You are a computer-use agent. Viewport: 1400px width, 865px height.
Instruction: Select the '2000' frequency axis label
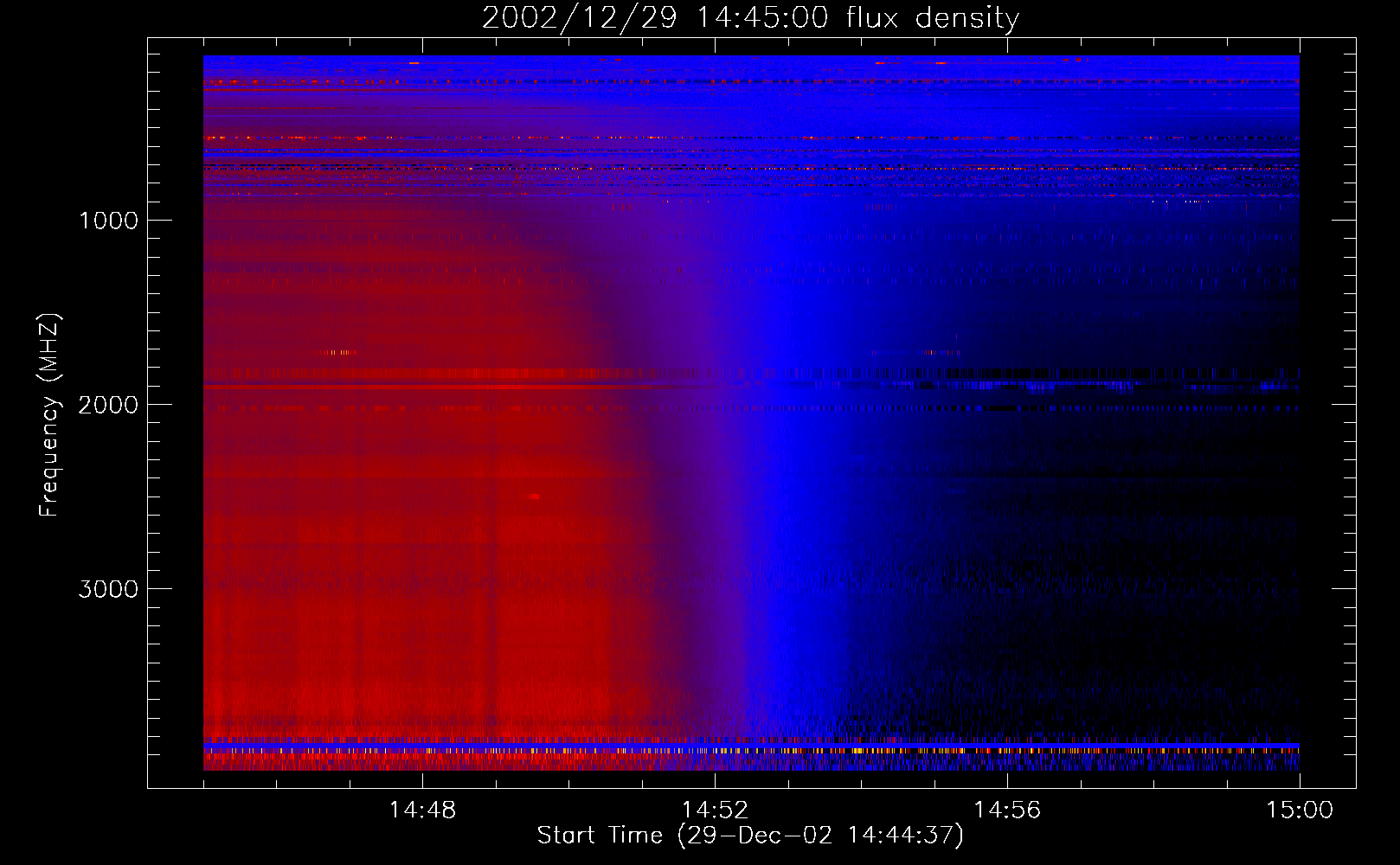click(108, 405)
